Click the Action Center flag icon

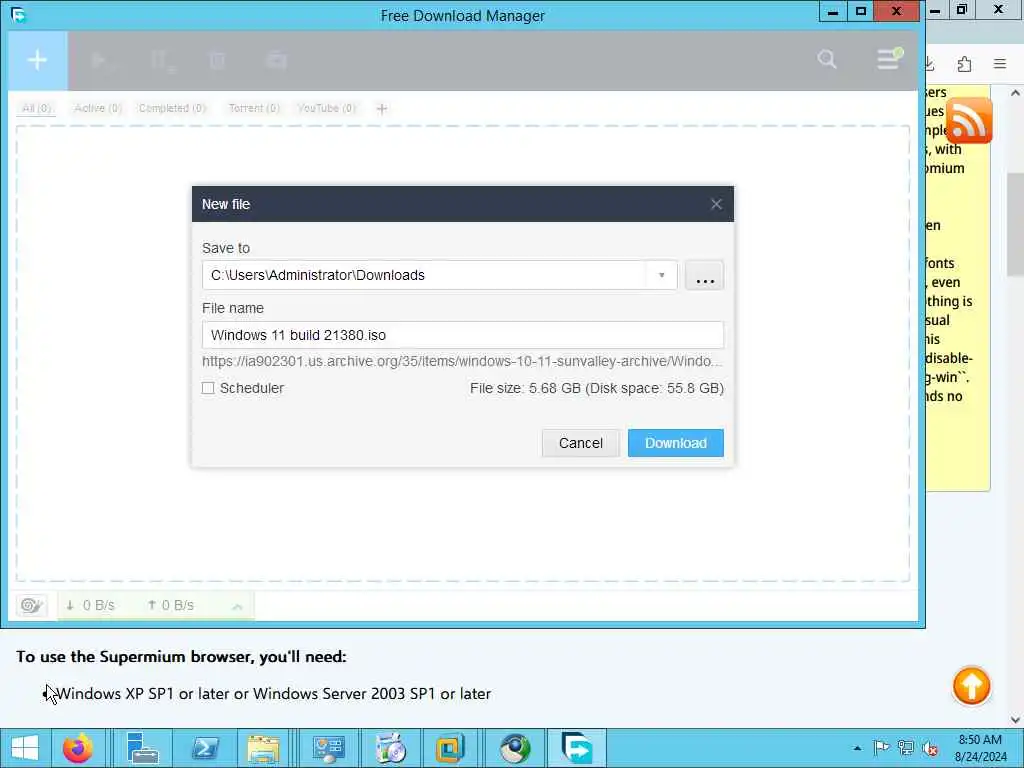point(881,748)
